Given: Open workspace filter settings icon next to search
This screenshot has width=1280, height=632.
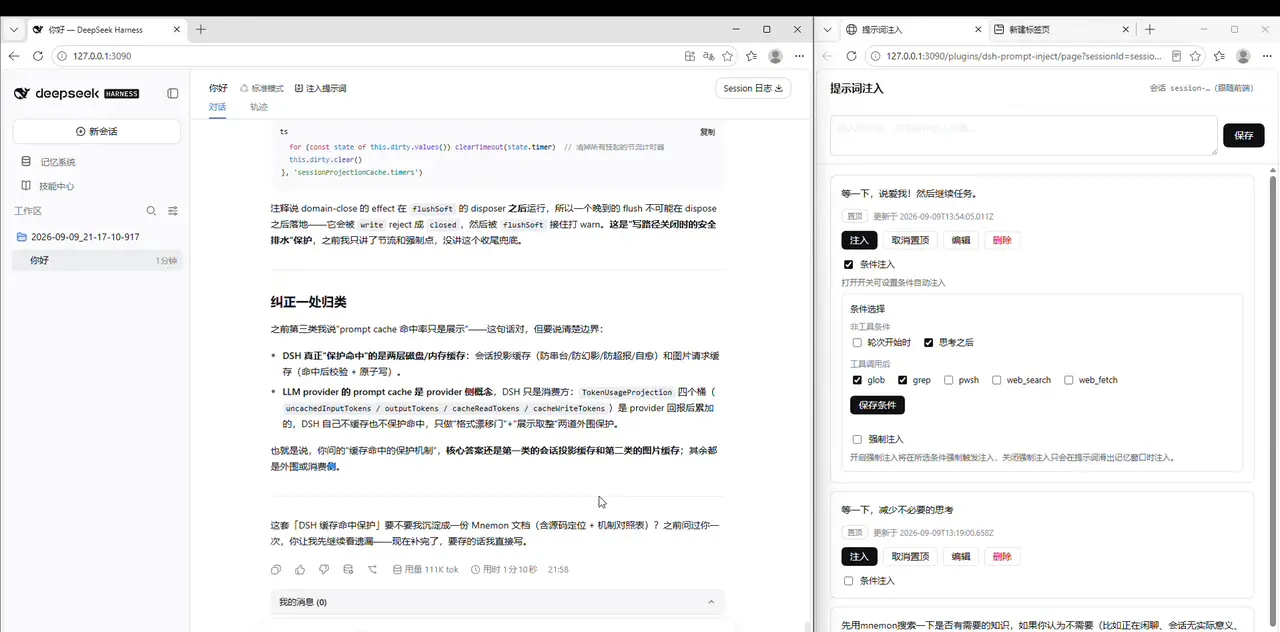Looking at the screenshot, I should (x=172, y=211).
